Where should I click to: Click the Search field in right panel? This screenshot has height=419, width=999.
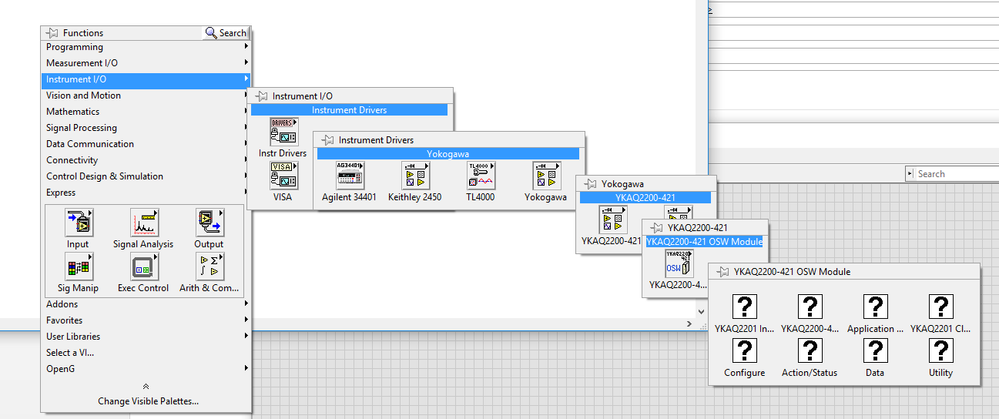tap(958, 173)
